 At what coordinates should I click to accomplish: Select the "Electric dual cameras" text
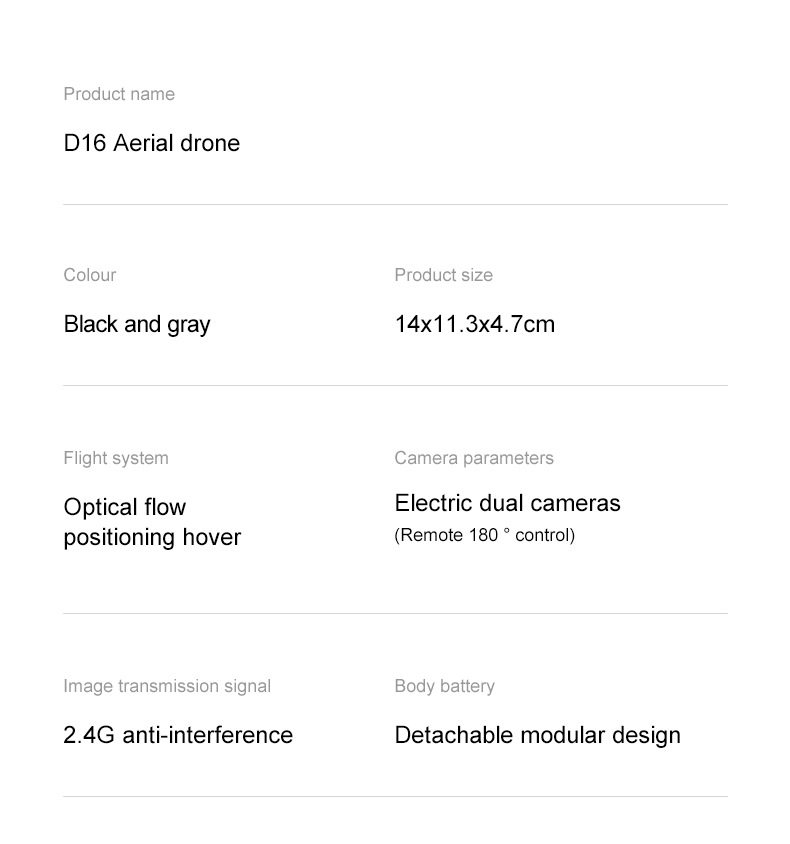(507, 503)
